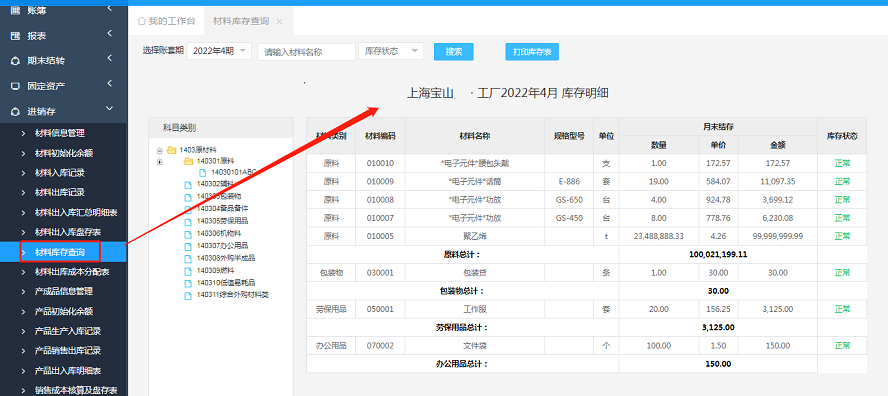
Task: Select 材料库存查询 in the sidebar
Action: [59, 252]
